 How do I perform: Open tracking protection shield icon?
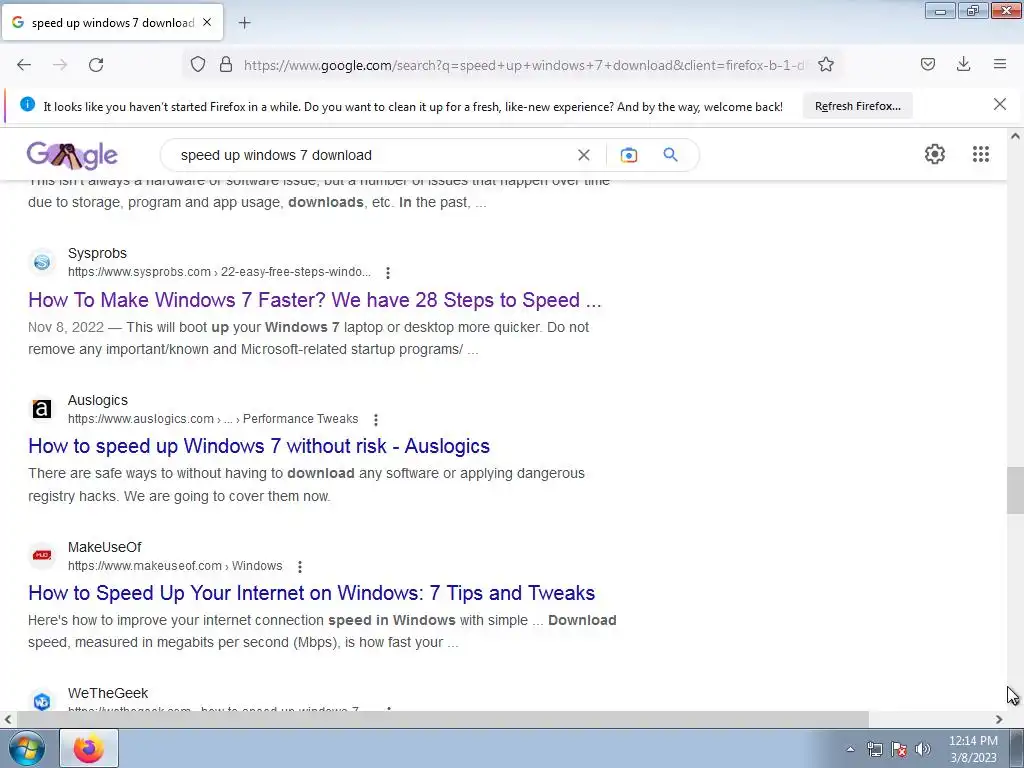point(198,64)
